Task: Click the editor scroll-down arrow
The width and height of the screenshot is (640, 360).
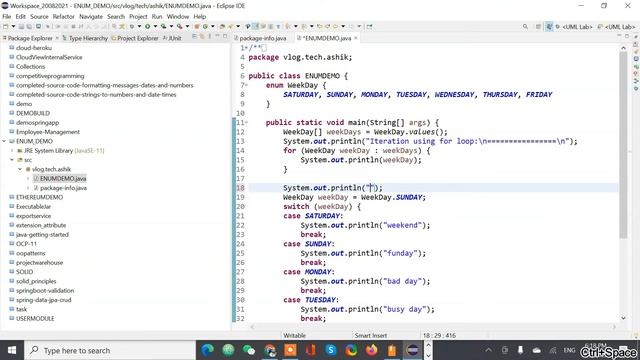Action: [623, 318]
